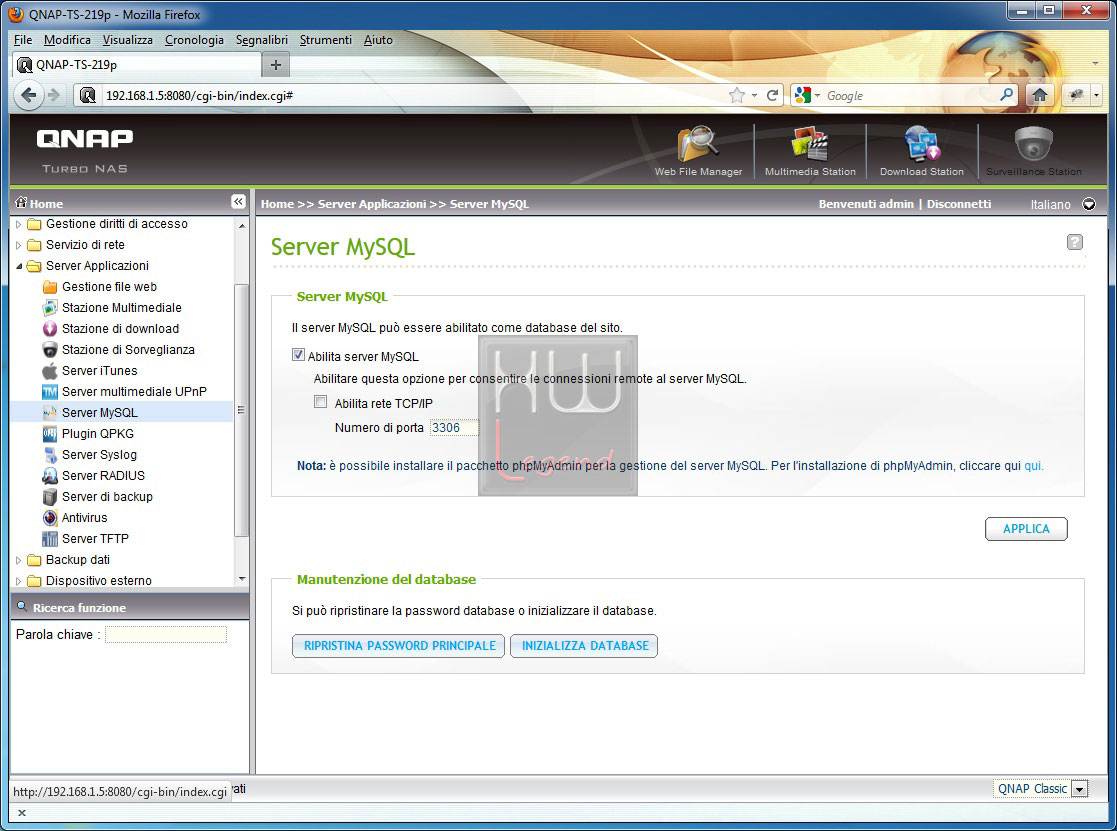Image resolution: width=1117 pixels, height=831 pixels.
Task: Click the APPLICA button
Action: pyautogui.click(x=1026, y=529)
